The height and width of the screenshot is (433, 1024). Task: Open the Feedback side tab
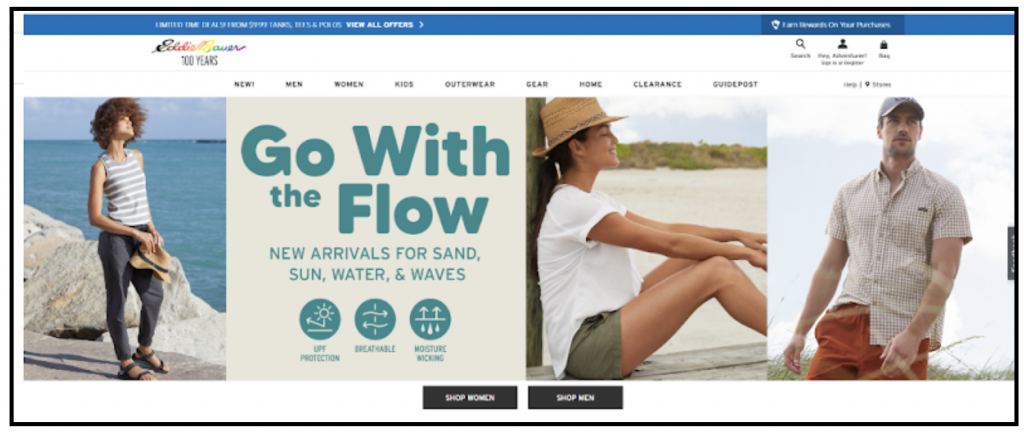click(x=1012, y=253)
